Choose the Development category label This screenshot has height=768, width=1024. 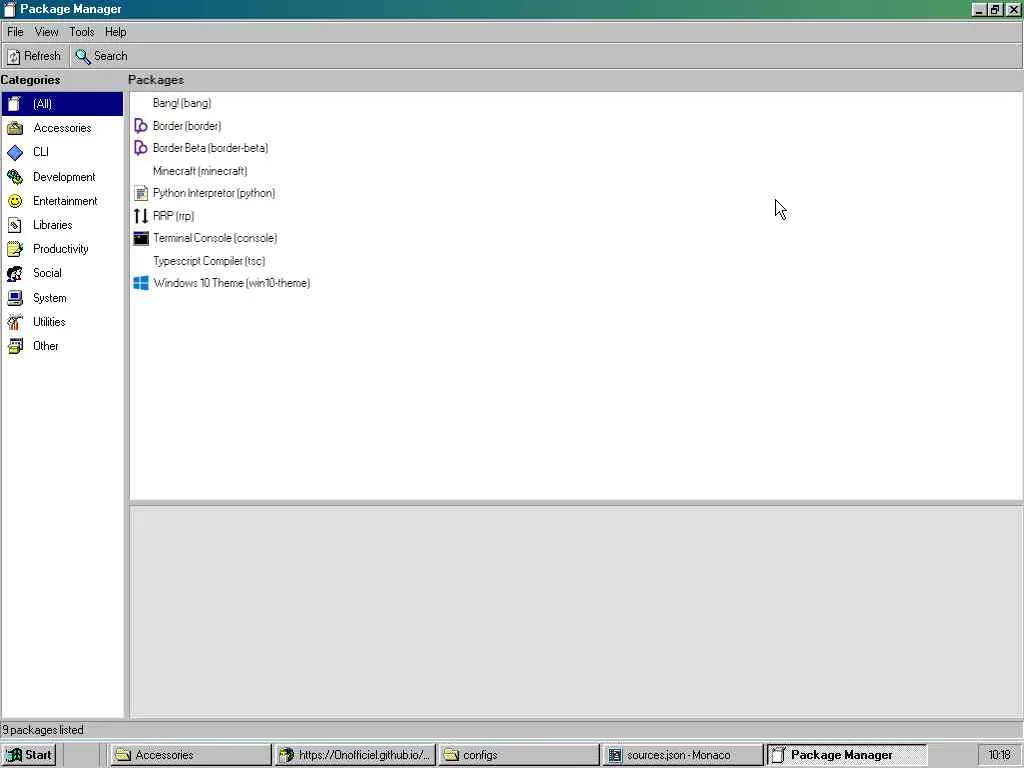coord(64,177)
